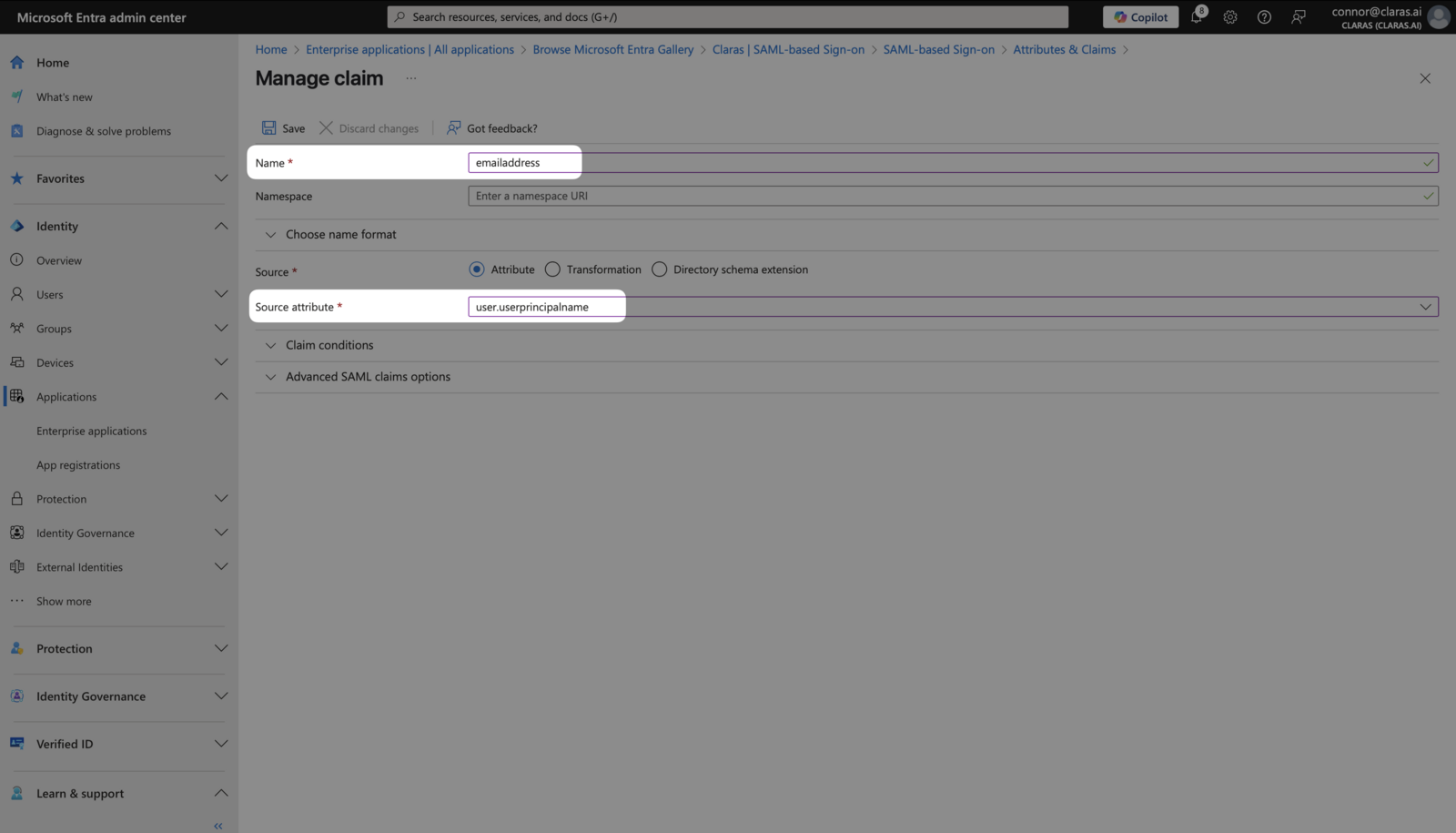Viewport: 1456px width, 833px height.
Task: Click the Name input field with emailaddress
Action: [953, 163]
